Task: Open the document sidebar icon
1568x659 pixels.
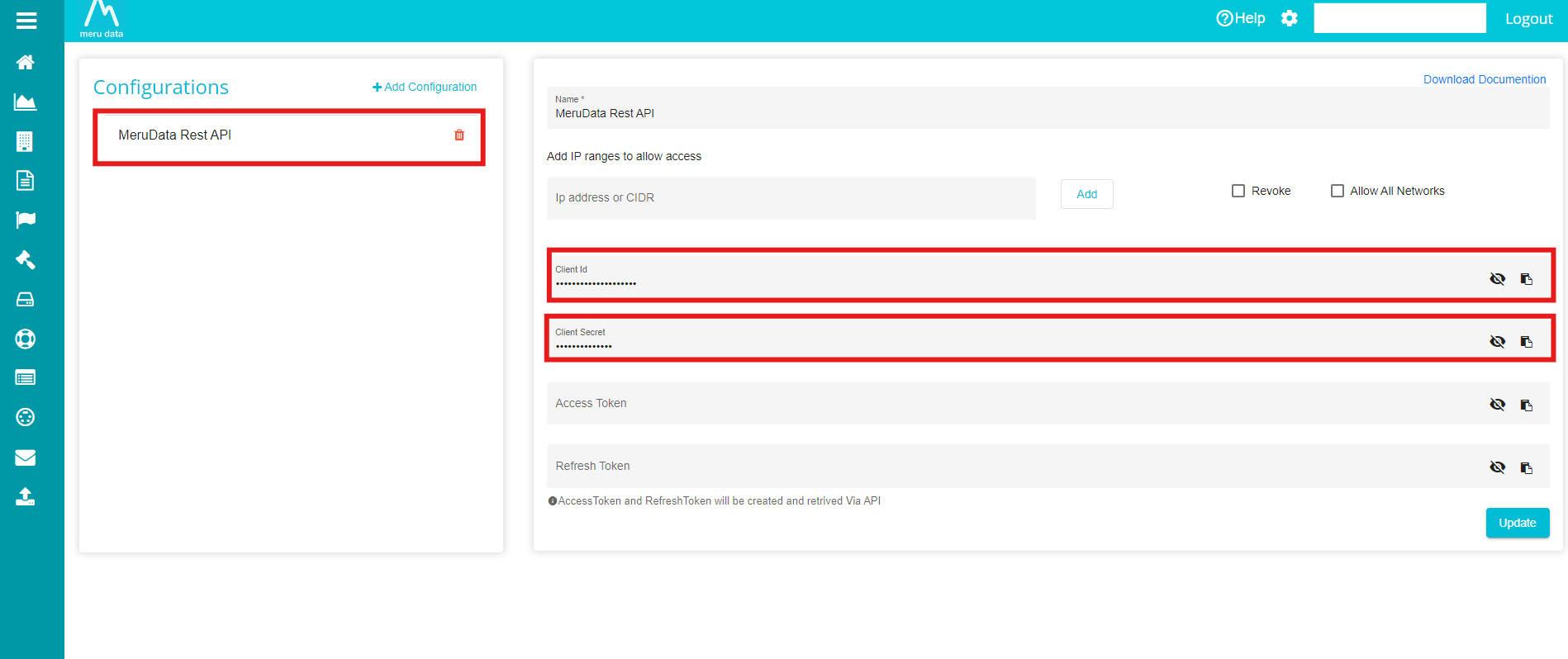Action: point(26,180)
